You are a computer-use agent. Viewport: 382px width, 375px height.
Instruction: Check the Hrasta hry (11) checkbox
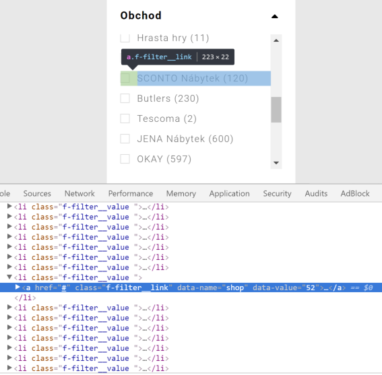pos(125,38)
